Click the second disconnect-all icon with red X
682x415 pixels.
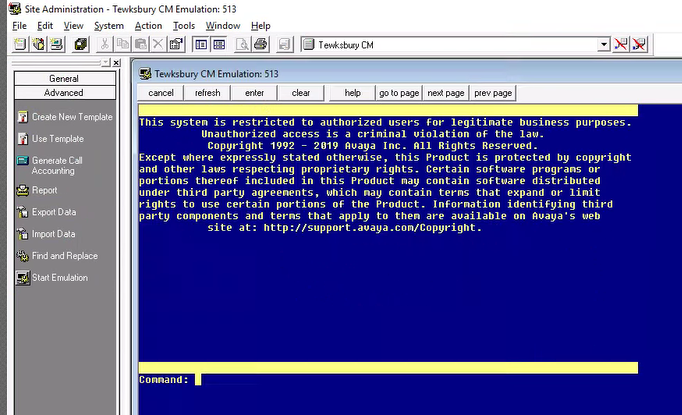click(639, 44)
